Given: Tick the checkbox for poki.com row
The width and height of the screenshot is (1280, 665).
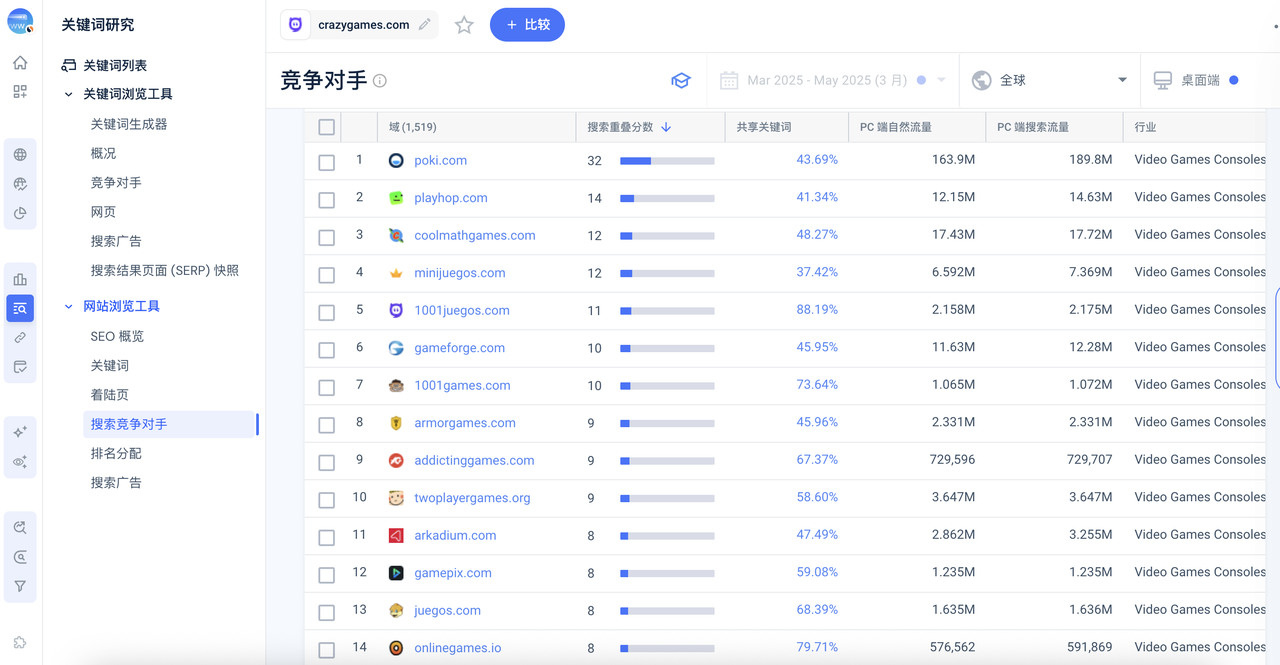Looking at the screenshot, I should [326, 162].
